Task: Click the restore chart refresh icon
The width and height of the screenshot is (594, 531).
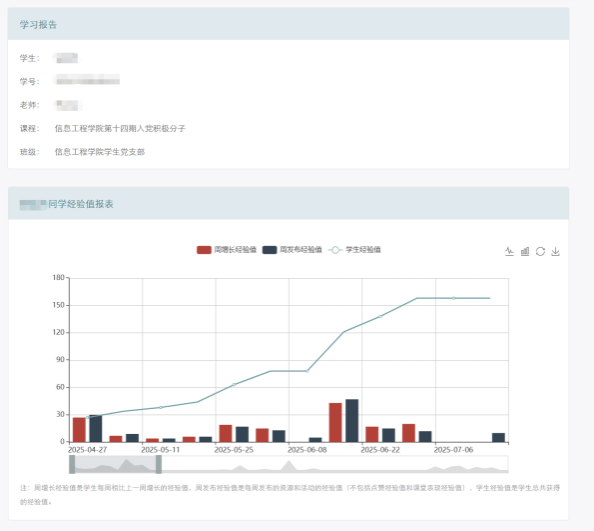Action: pos(540,251)
